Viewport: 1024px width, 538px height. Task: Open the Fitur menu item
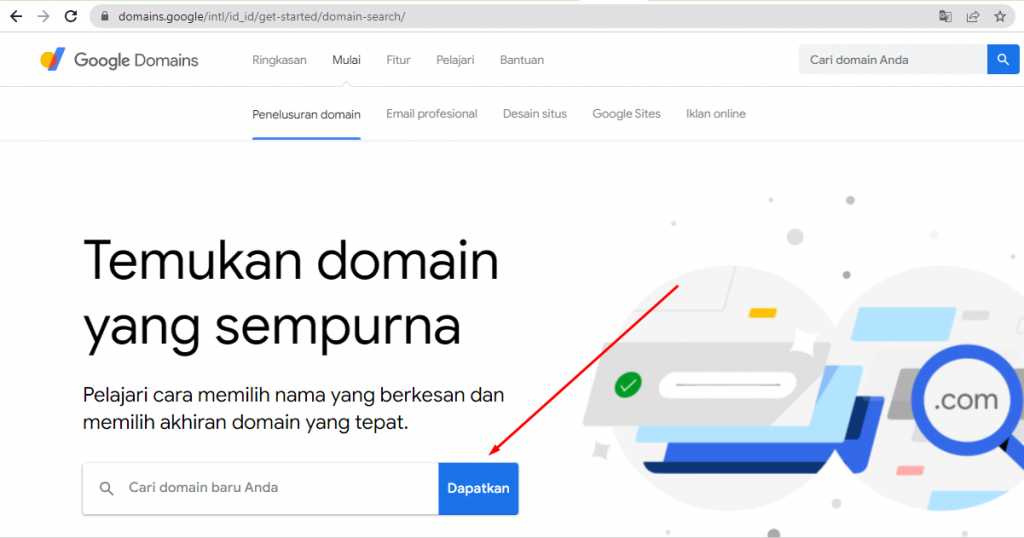click(398, 60)
